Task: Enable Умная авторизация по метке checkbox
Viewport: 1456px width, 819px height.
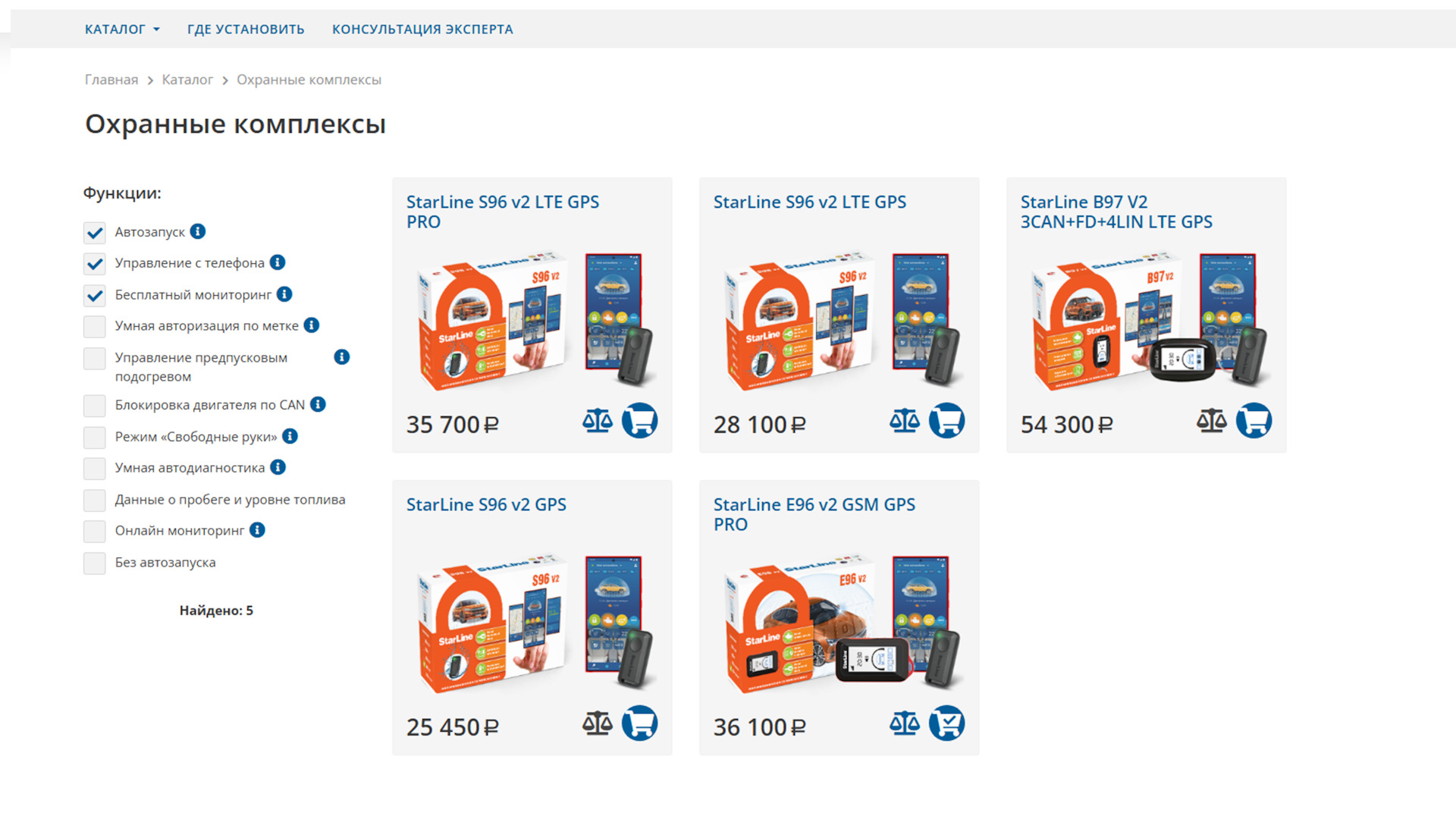Action: coord(95,327)
